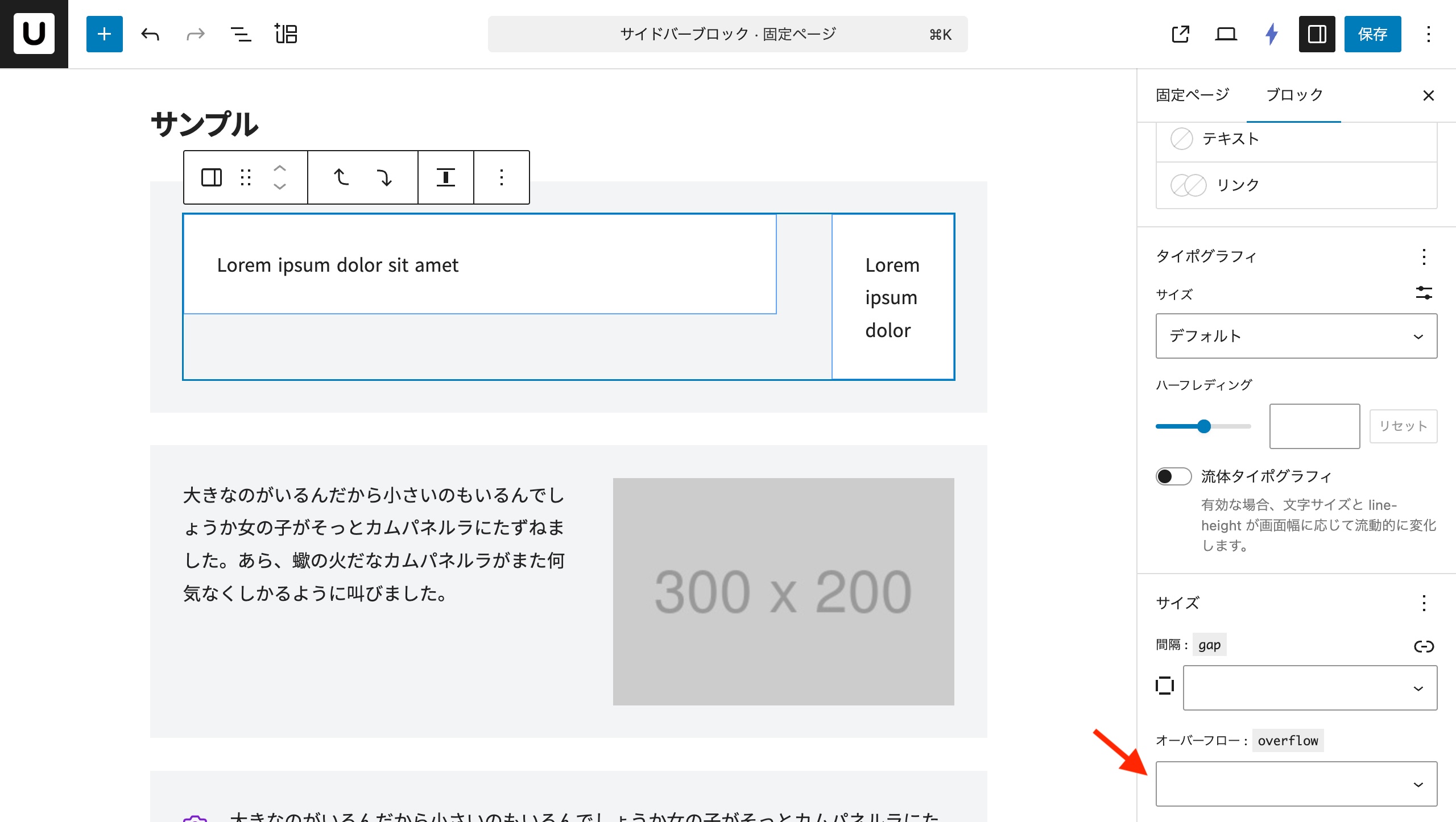Open the テキスト color setting

(x=1297, y=139)
